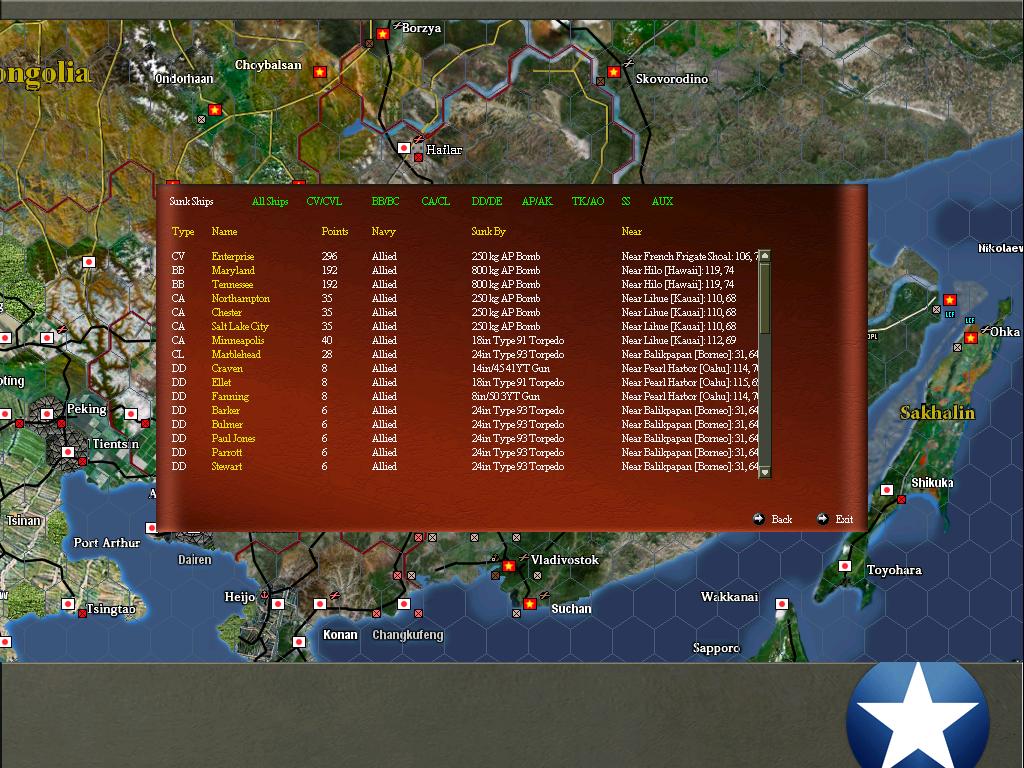Viewport: 1024px width, 768px height.
Task: Click the Japanese flag base at Wakkanai
Action: click(x=782, y=604)
